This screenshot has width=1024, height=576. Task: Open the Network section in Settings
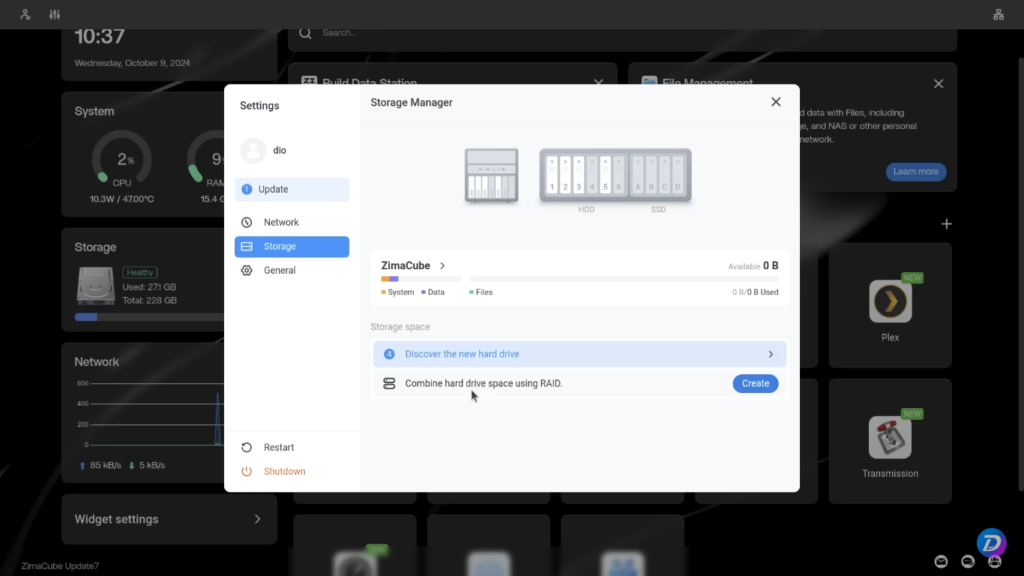pyautogui.click(x=292, y=223)
